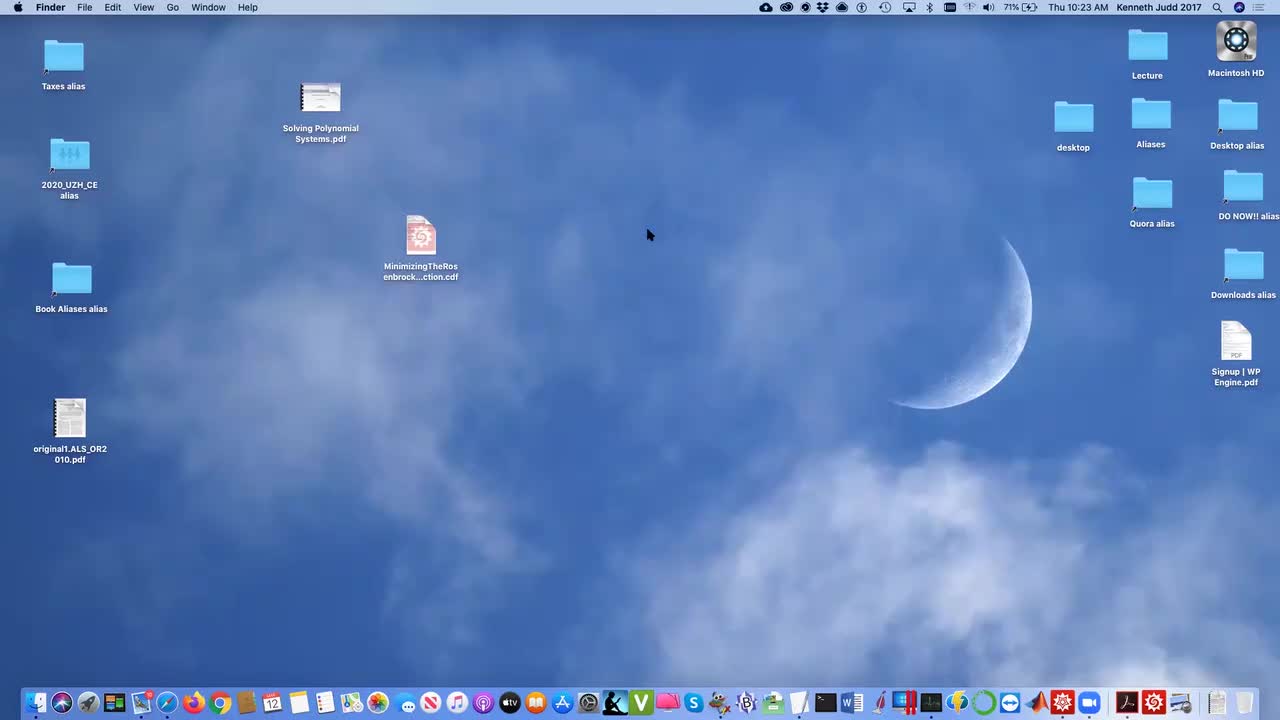Open the Apple TV app
The width and height of the screenshot is (1280, 720).
tap(510, 703)
